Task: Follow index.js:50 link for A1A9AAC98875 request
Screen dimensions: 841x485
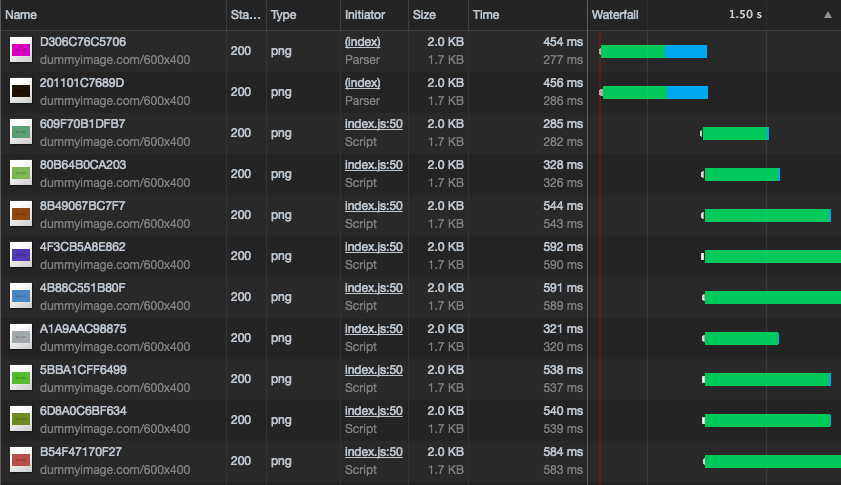Action: [373, 329]
